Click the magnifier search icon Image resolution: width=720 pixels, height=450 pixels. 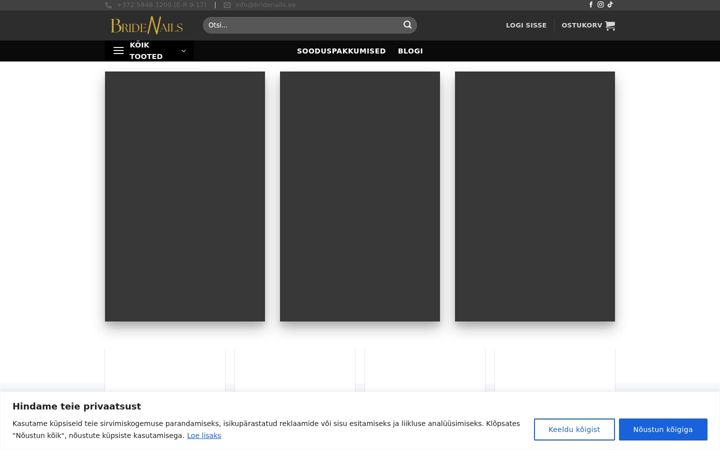pyautogui.click(x=407, y=25)
